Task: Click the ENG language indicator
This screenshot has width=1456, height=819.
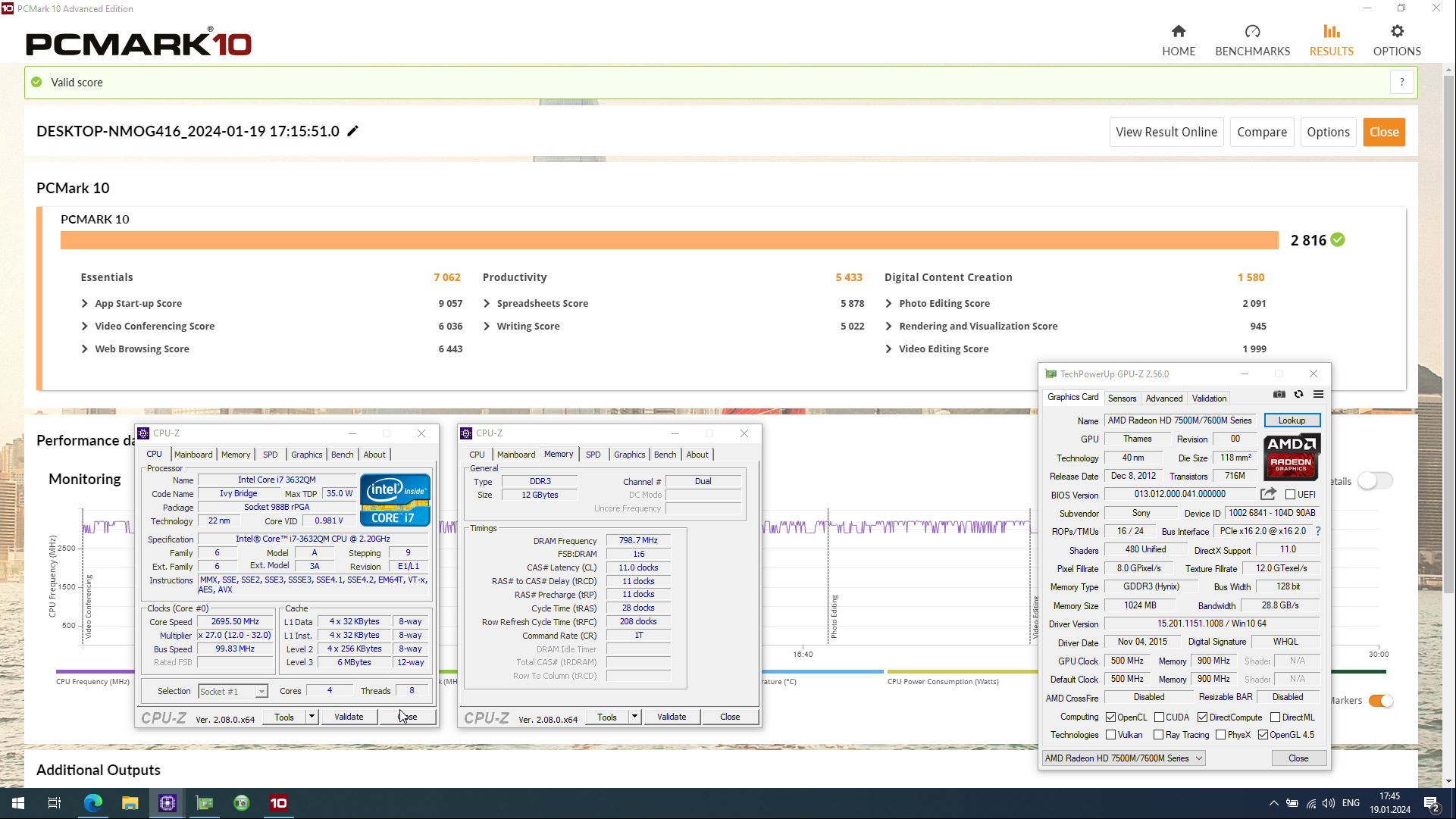Action: (x=1351, y=803)
